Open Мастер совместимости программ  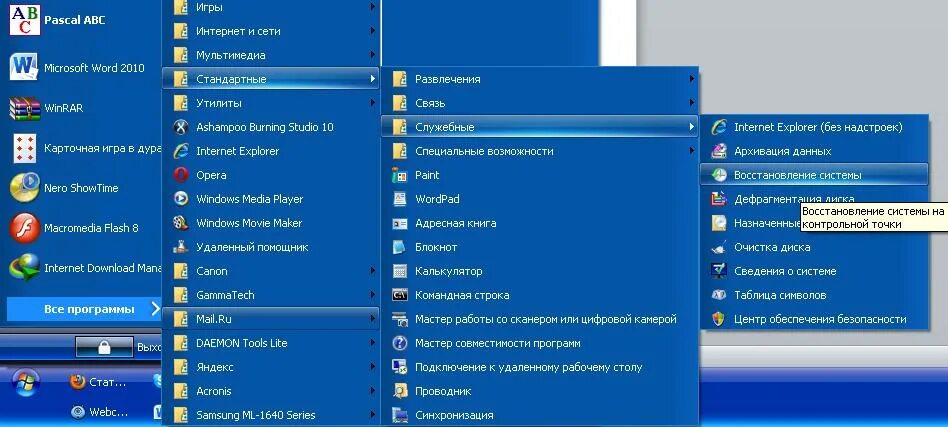tap(540, 343)
